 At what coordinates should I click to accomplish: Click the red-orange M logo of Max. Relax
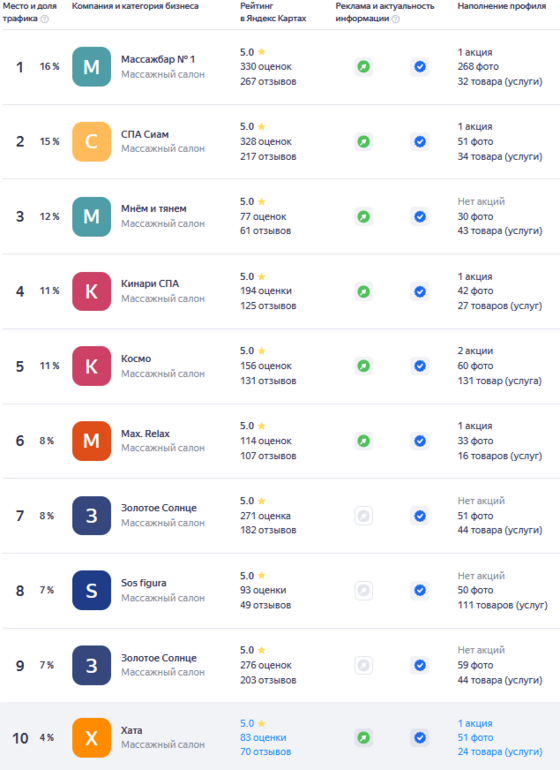click(x=91, y=441)
